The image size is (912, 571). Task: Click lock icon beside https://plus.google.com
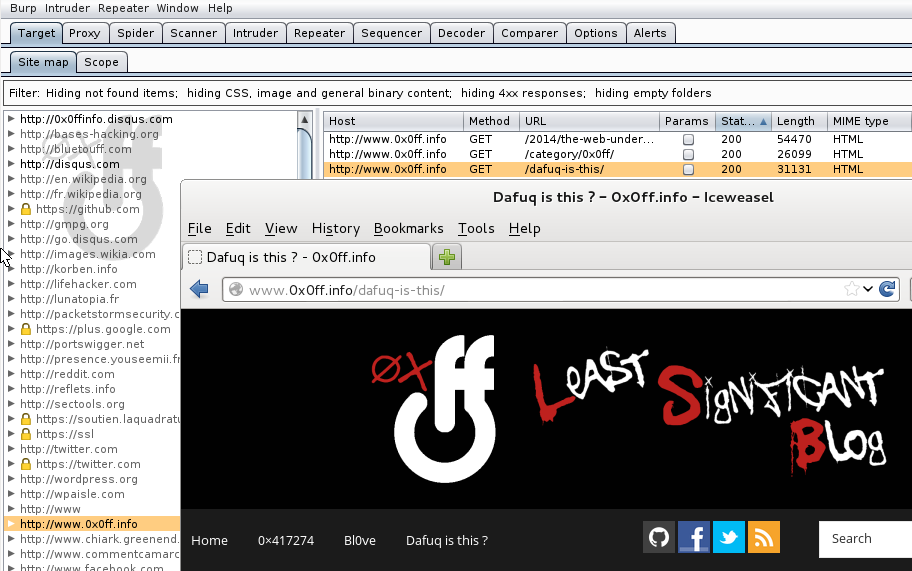26,329
